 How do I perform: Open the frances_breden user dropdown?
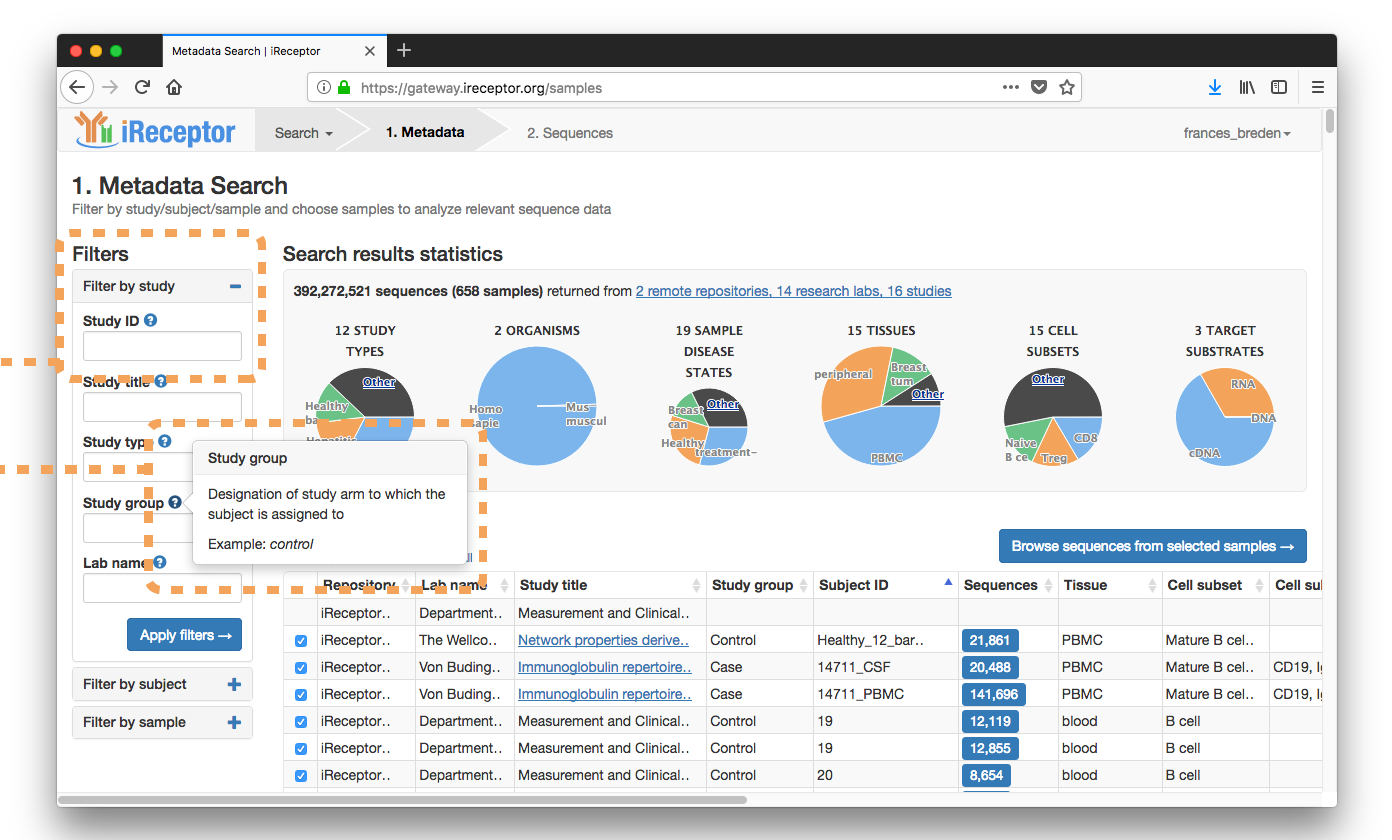pyautogui.click(x=1237, y=133)
